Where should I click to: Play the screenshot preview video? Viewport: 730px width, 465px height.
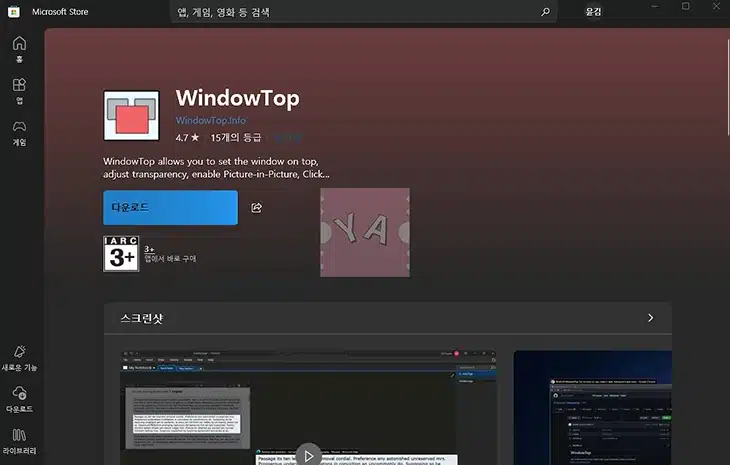308,456
